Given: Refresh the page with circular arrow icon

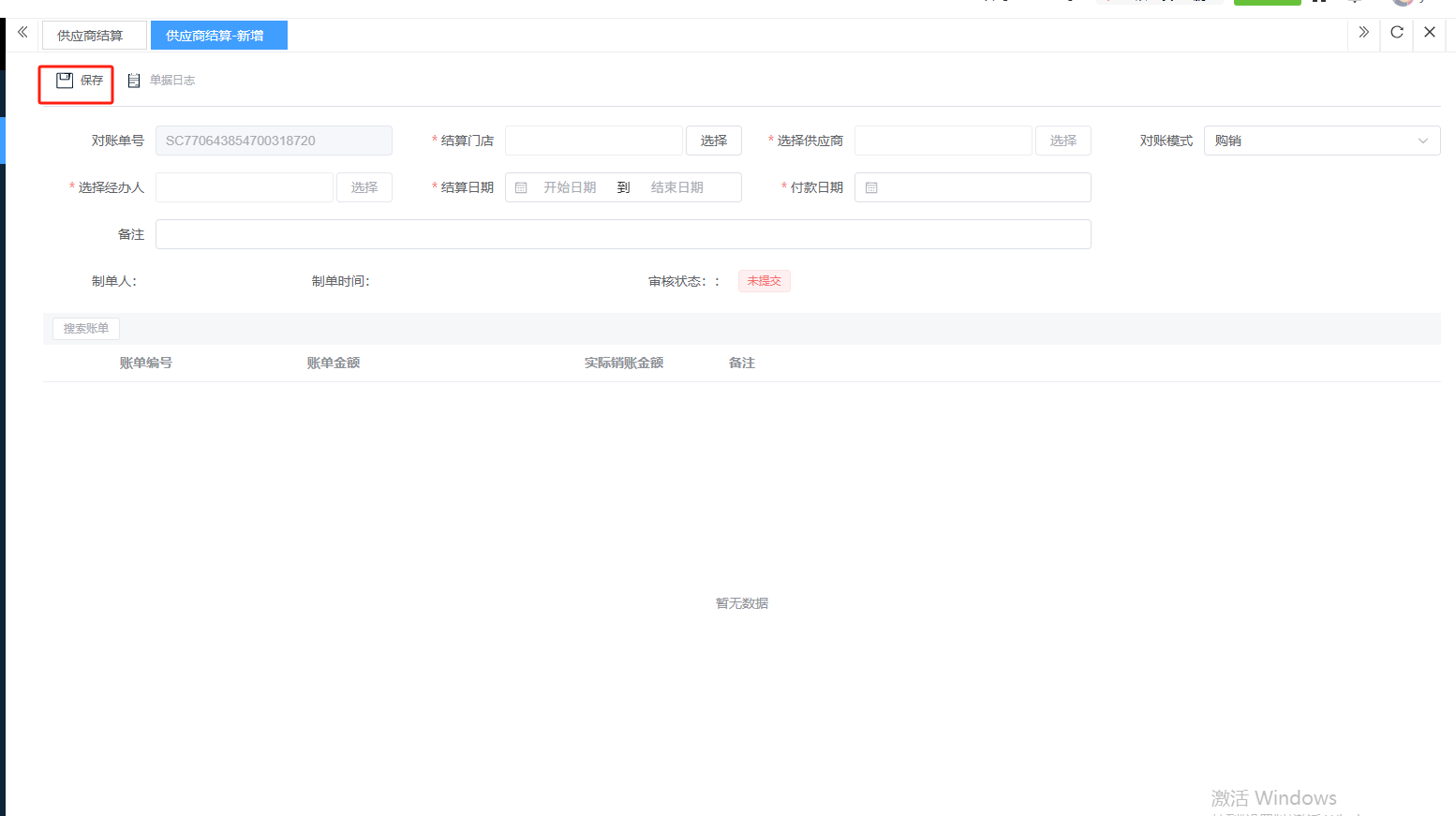Looking at the screenshot, I should [1396, 33].
